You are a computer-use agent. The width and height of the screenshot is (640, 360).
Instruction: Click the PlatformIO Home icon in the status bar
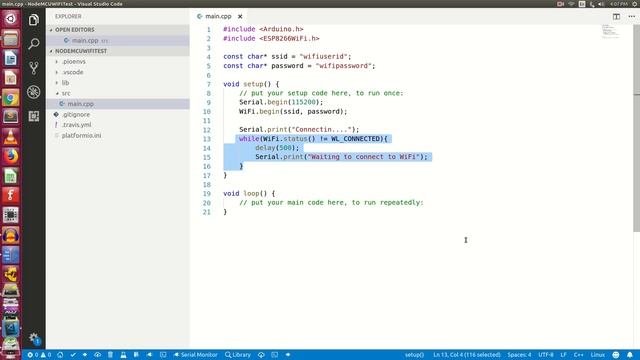60,355
